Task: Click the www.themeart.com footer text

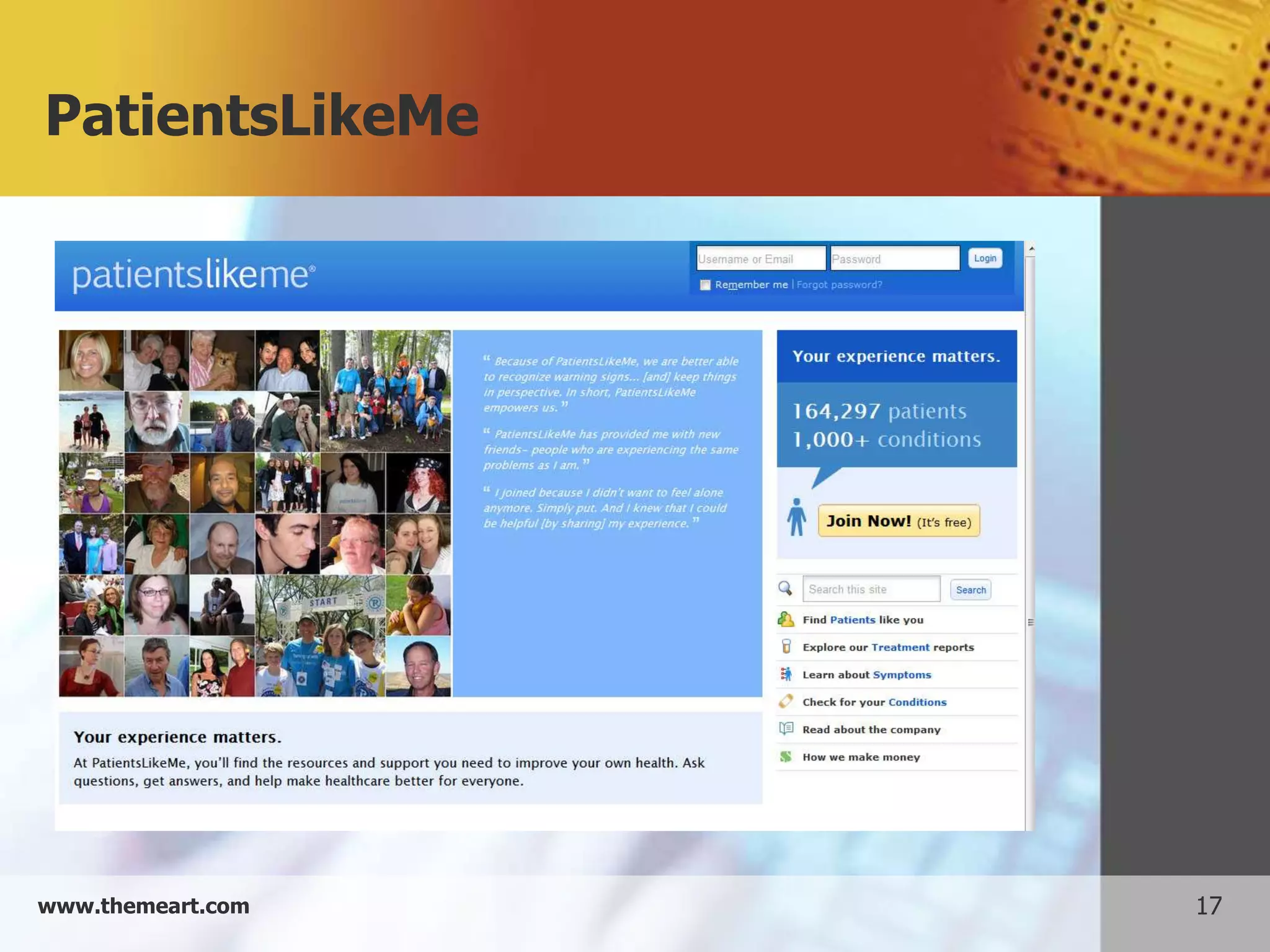Action: pos(143,906)
